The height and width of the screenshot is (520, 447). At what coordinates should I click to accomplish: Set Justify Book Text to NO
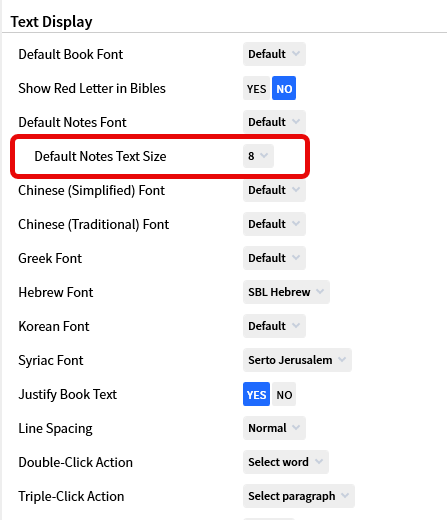284,394
